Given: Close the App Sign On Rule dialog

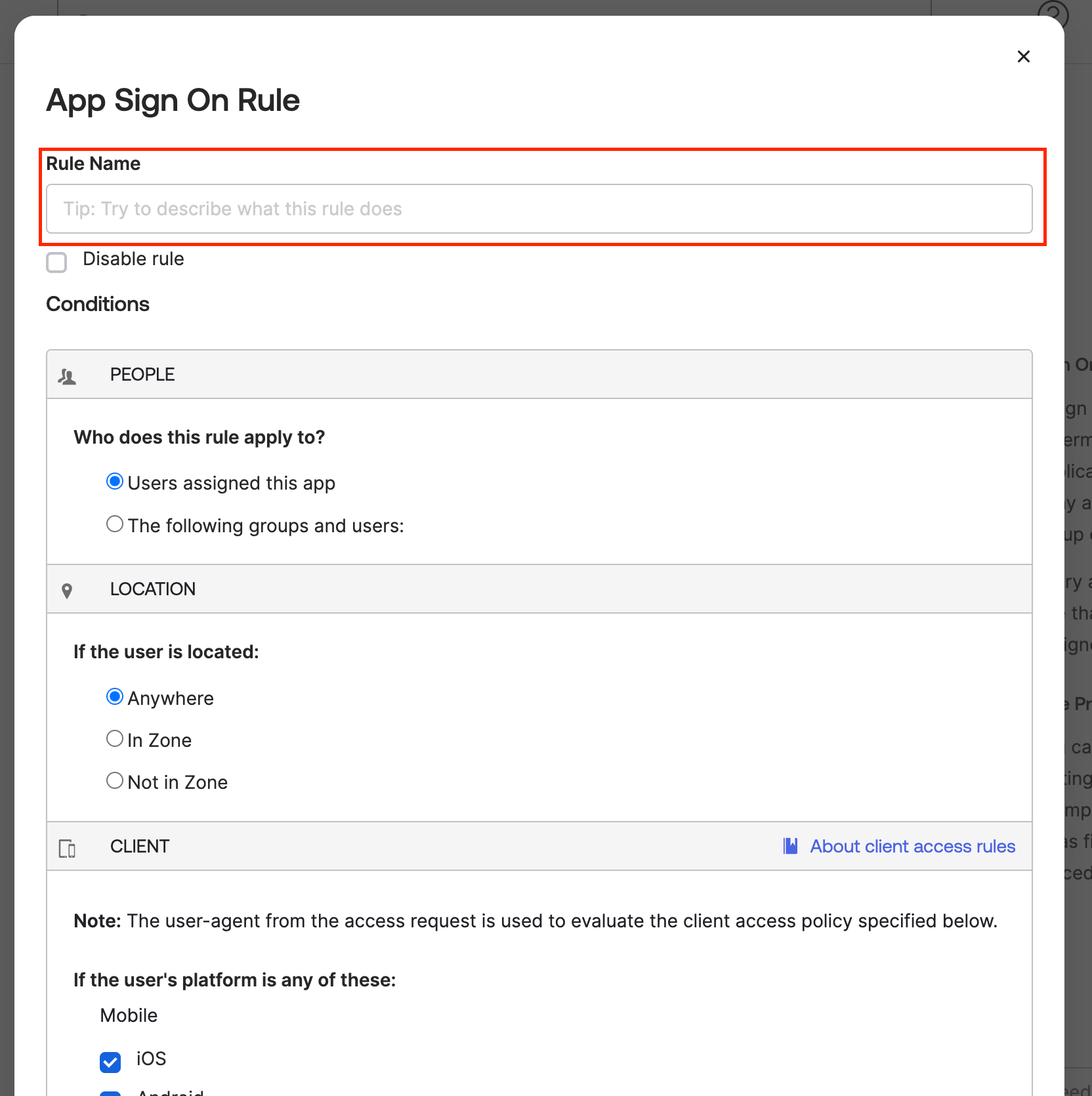Looking at the screenshot, I should 1023,57.
